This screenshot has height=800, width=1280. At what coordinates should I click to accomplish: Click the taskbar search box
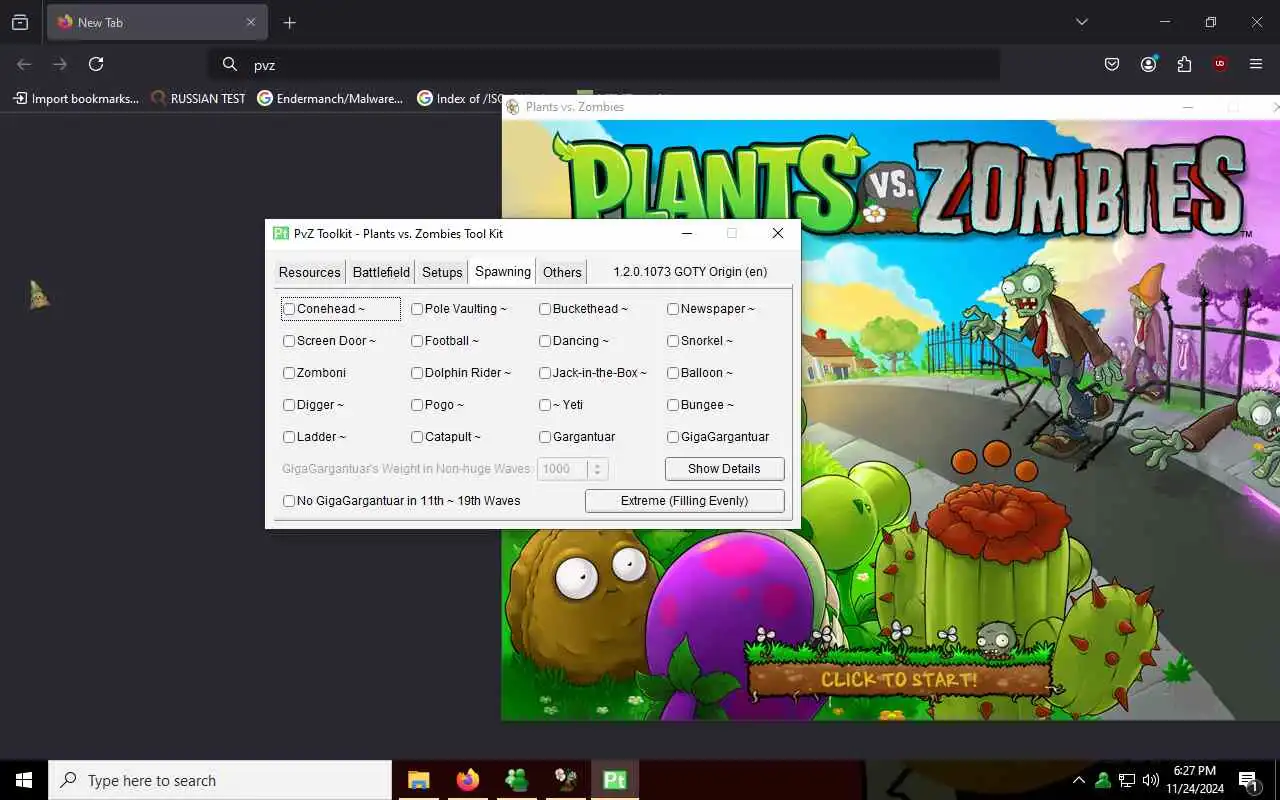pyautogui.click(x=220, y=780)
